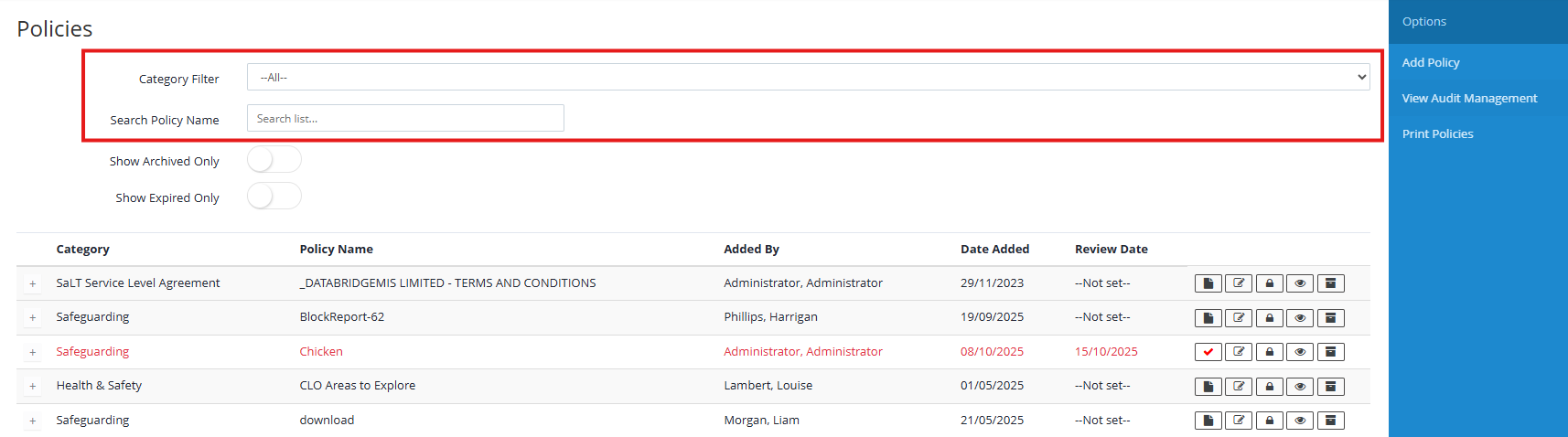Screen dimensions: 1568x437
Task: Click archive box icon for BlockReport-62
Action: click(1330, 318)
